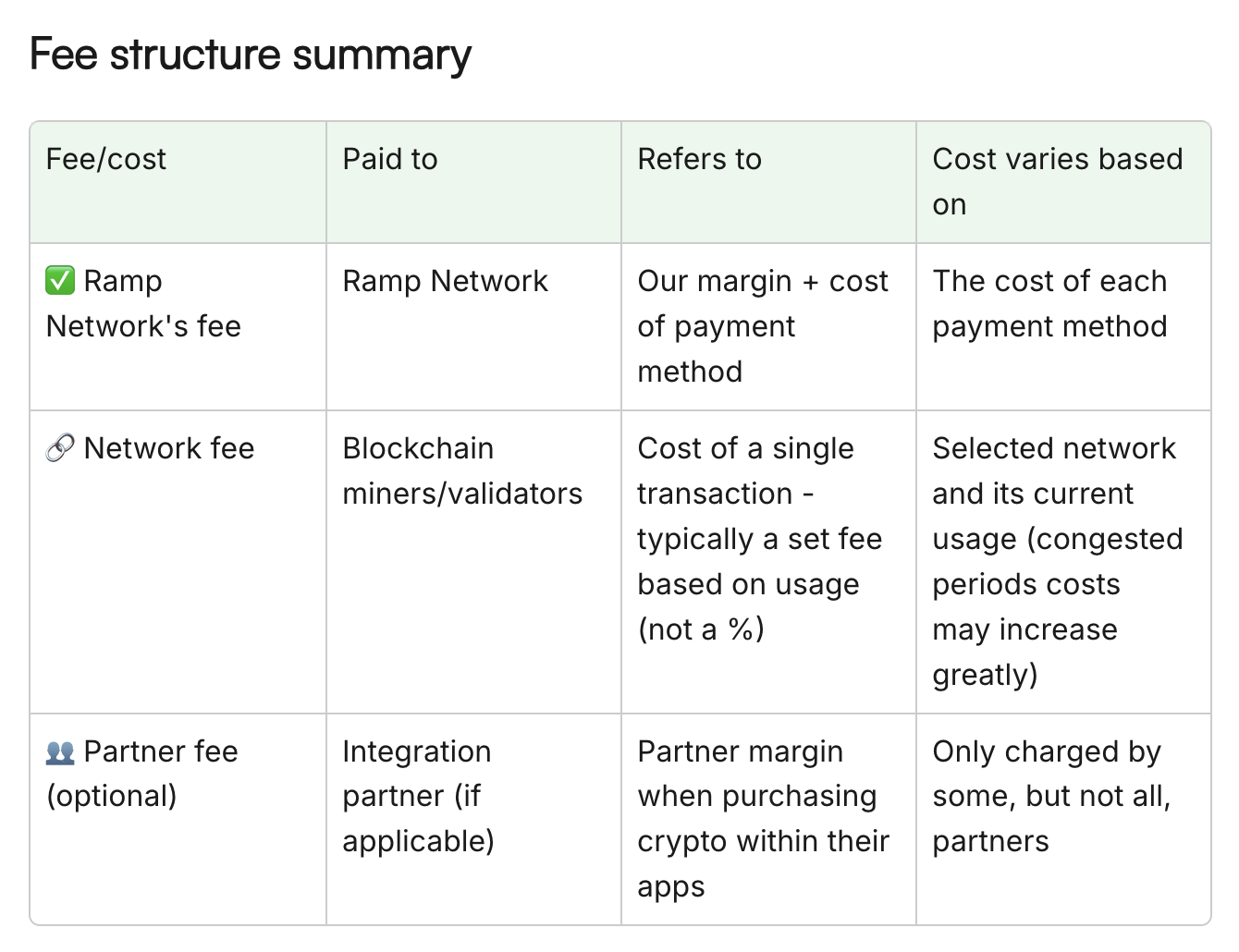1239x952 pixels.
Task: Click the Selected network and current usage cell
Action: coord(1058,561)
